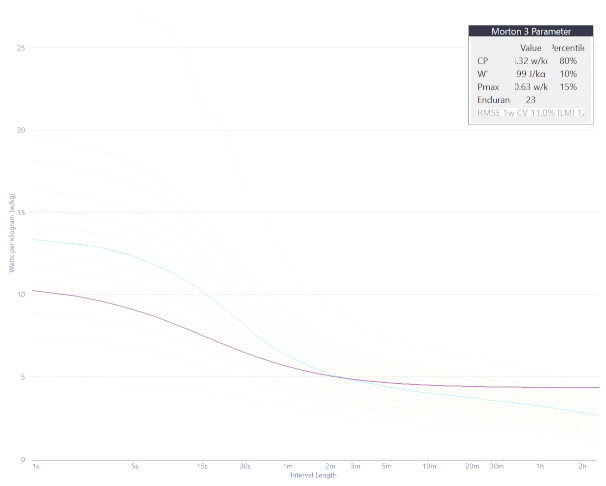The image size is (606, 486).
Task: Click the Watts per kilogram axis title
Action: coord(12,233)
